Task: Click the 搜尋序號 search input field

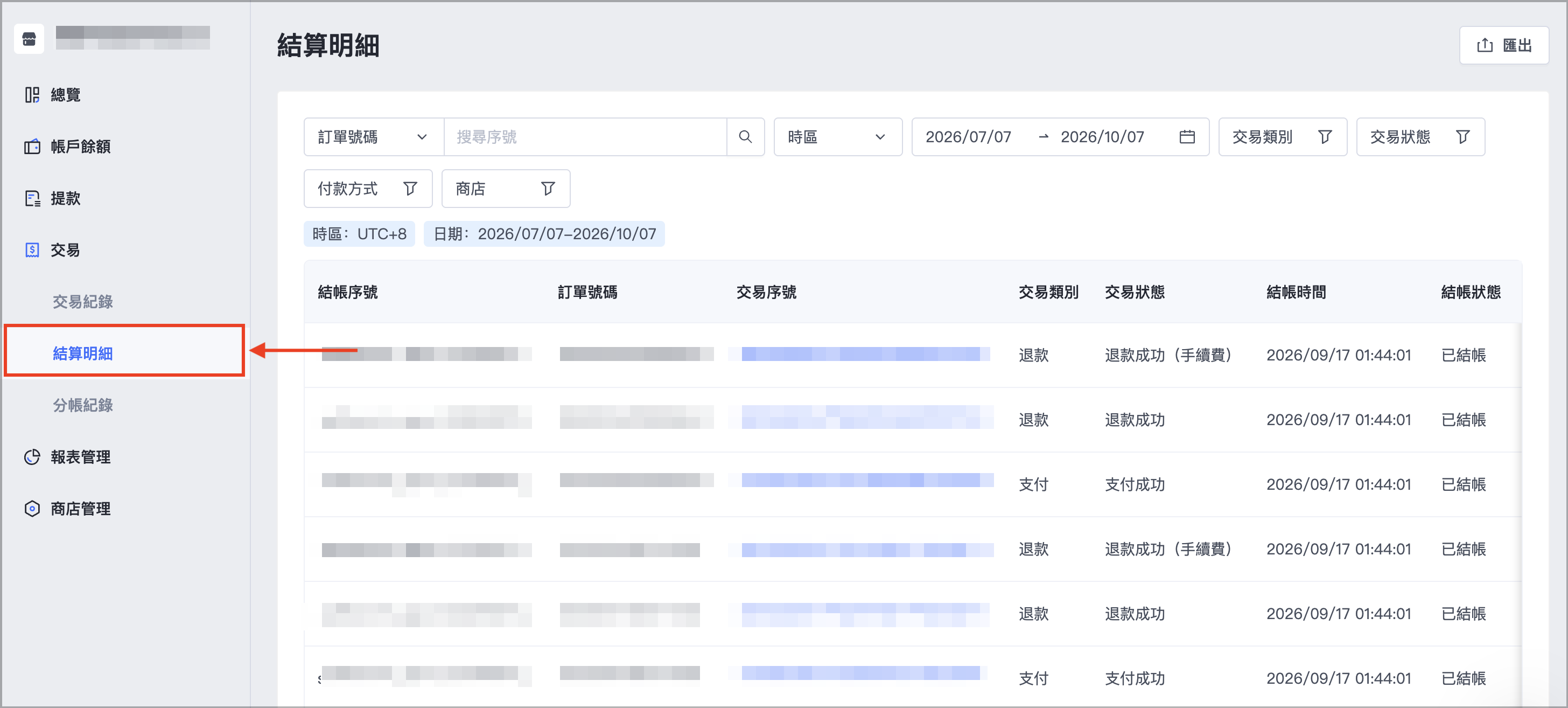Action: click(585, 137)
